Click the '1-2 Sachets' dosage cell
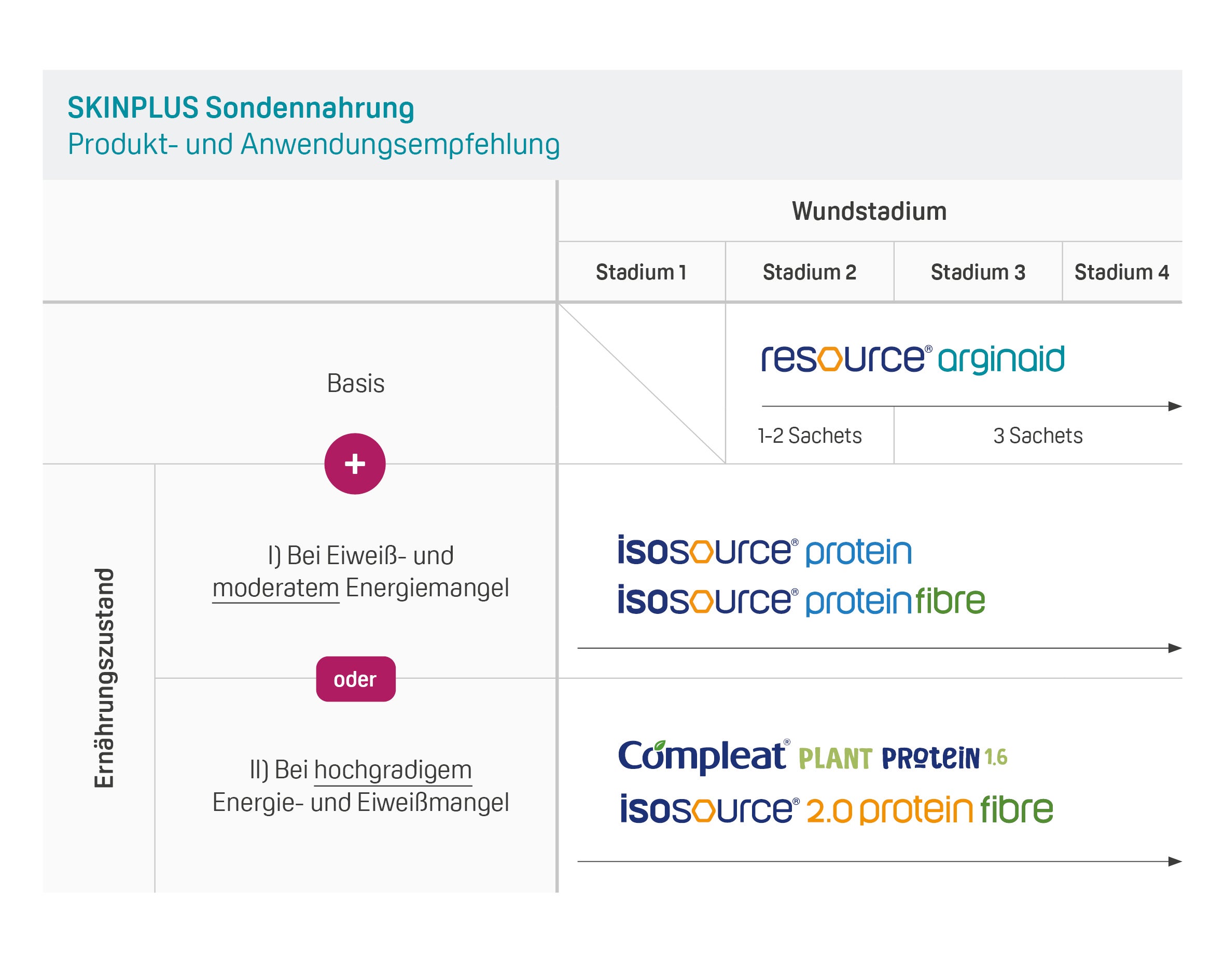Image resolution: width=1225 pixels, height=980 pixels. pyautogui.click(x=810, y=436)
